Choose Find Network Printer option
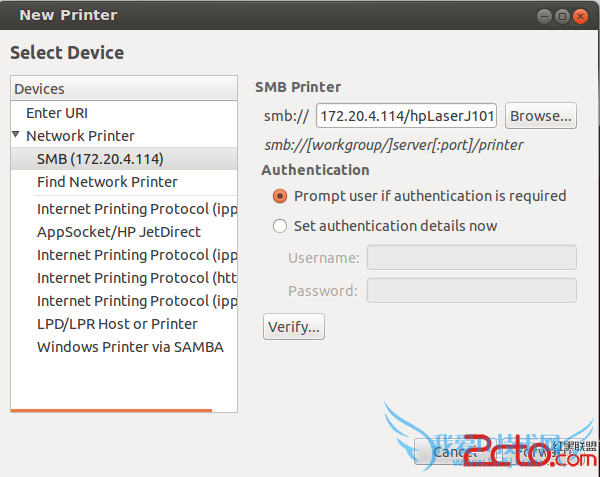The image size is (600, 477). [x=107, y=182]
